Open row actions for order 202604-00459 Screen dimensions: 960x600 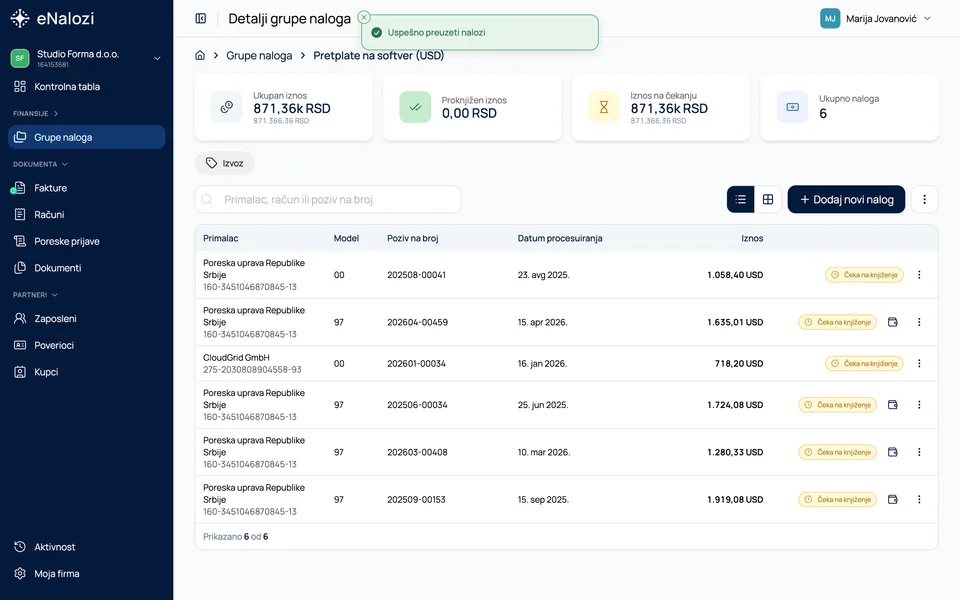point(919,322)
